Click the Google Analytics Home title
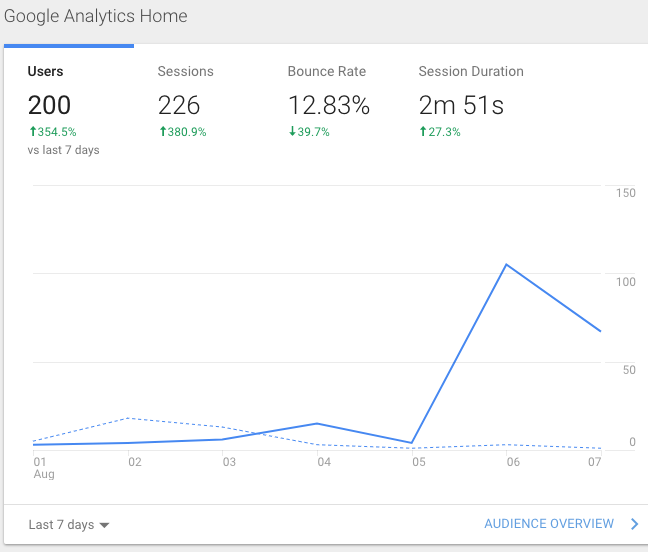The width and height of the screenshot is (648, 552). [x=96, y=17]
